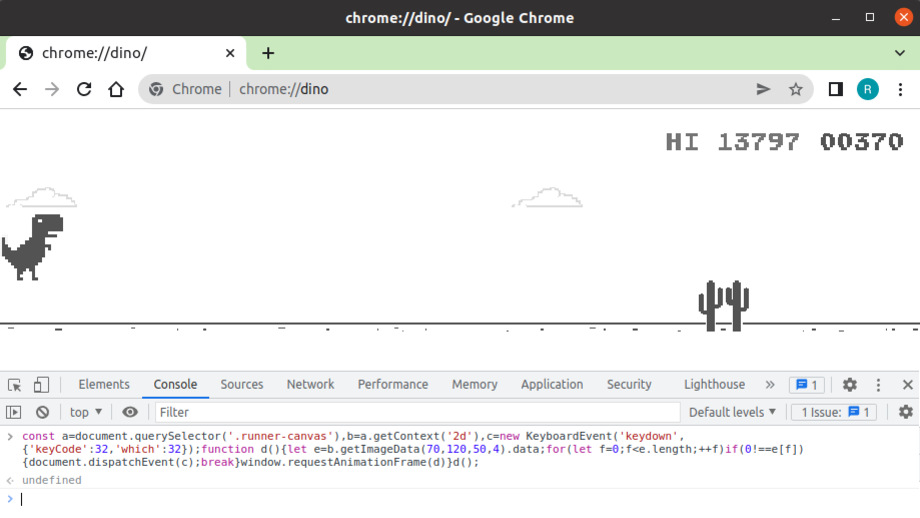Switch to the Application tab

coord(552,384)
